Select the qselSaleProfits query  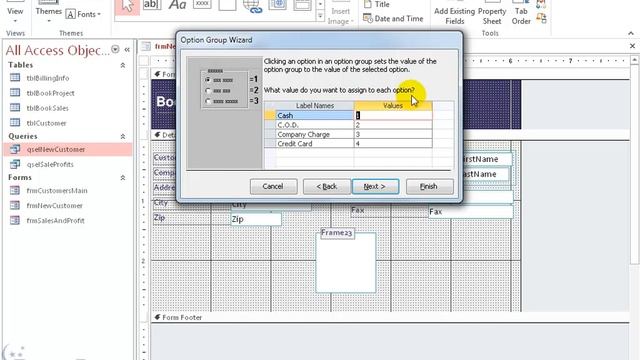click(50, 164)
